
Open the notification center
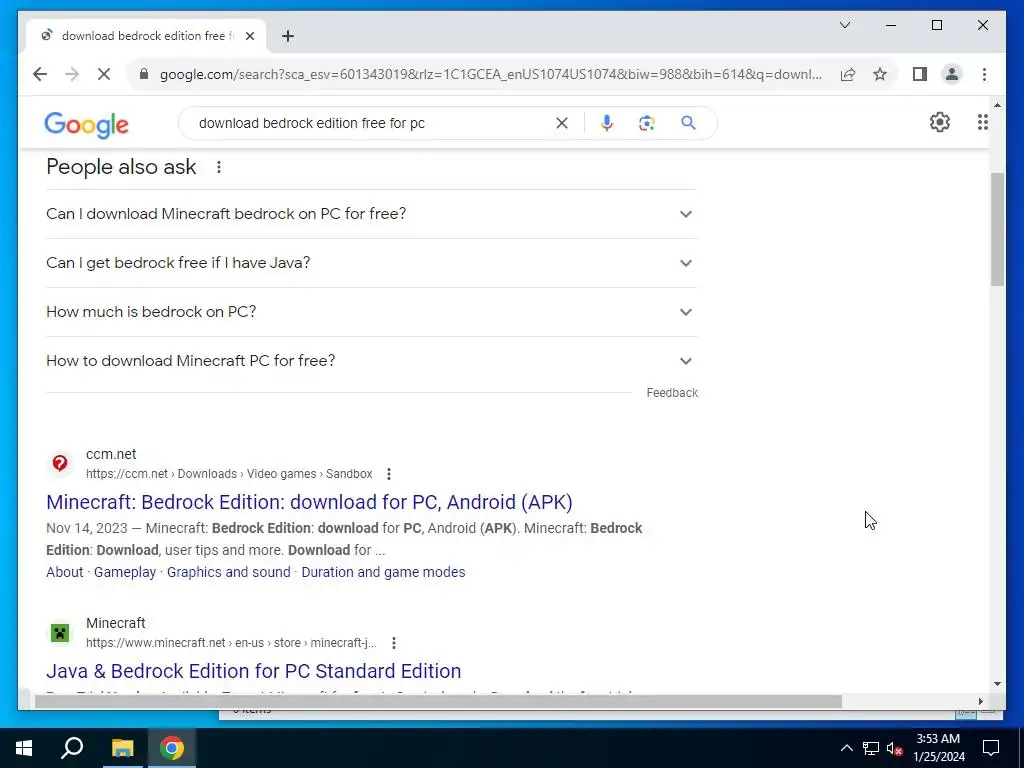[991, 748]
